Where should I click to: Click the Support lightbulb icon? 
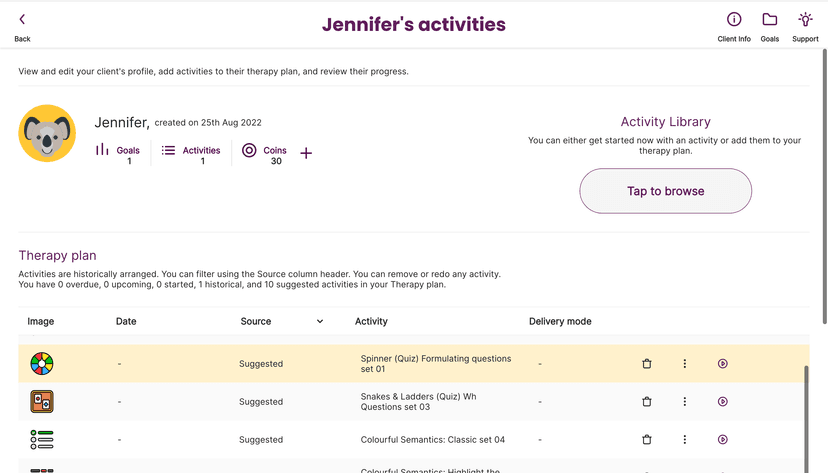pos(805,26)
